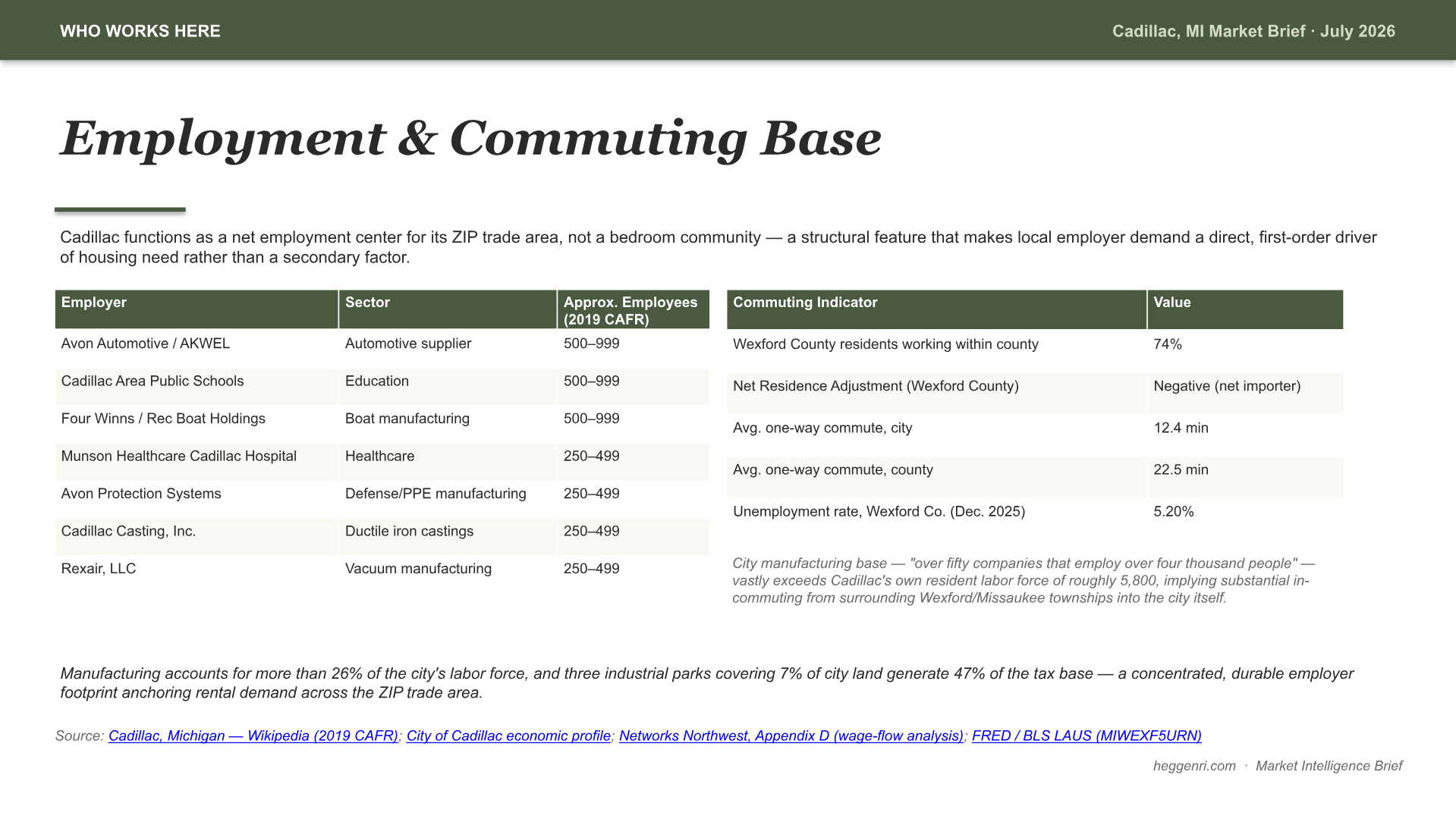Select the 'Employment & Commuting Base' title
The height and width of the screenshot is (819, 1456).
click(x=470, y=139)
